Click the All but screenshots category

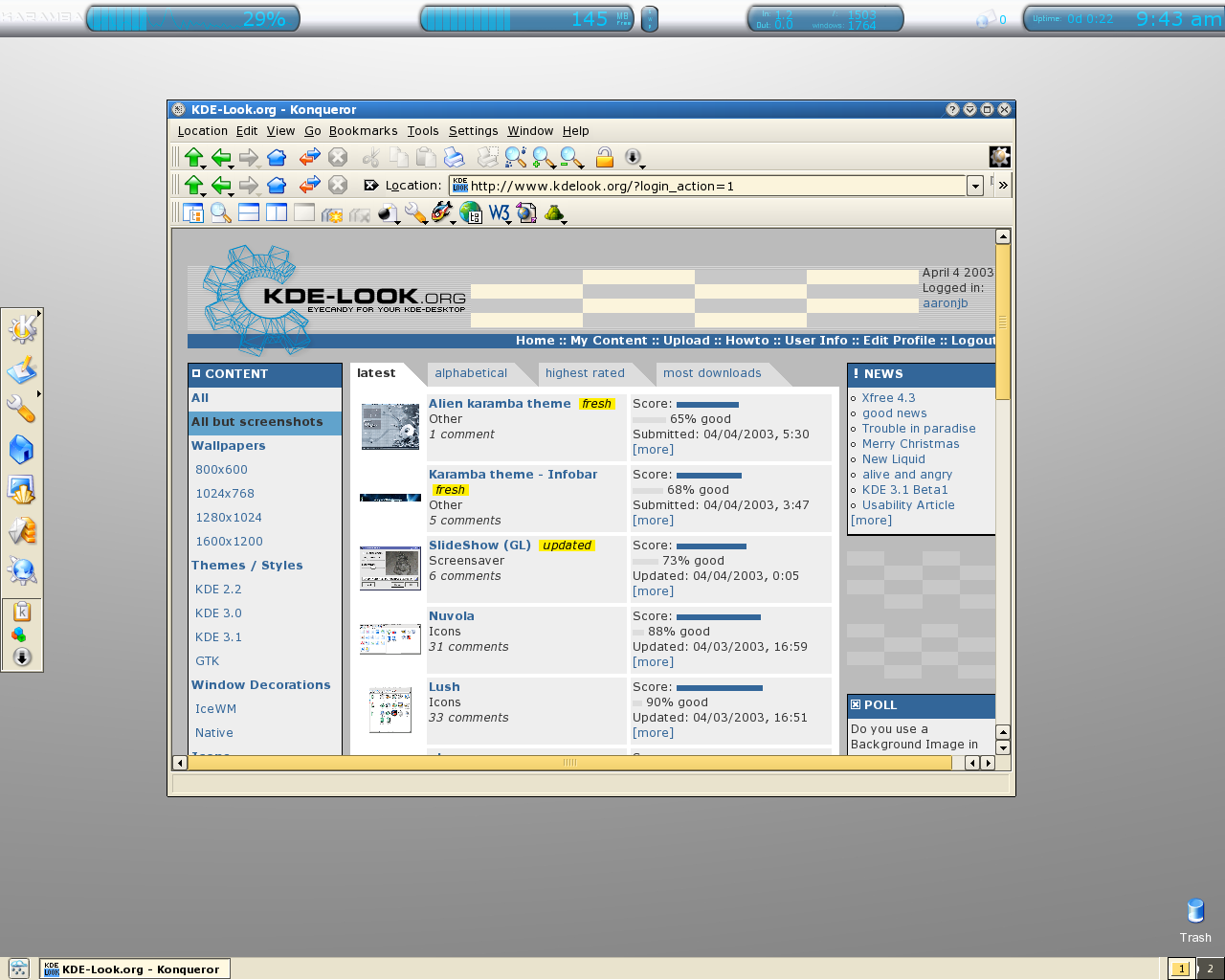(x=265, y=422)
